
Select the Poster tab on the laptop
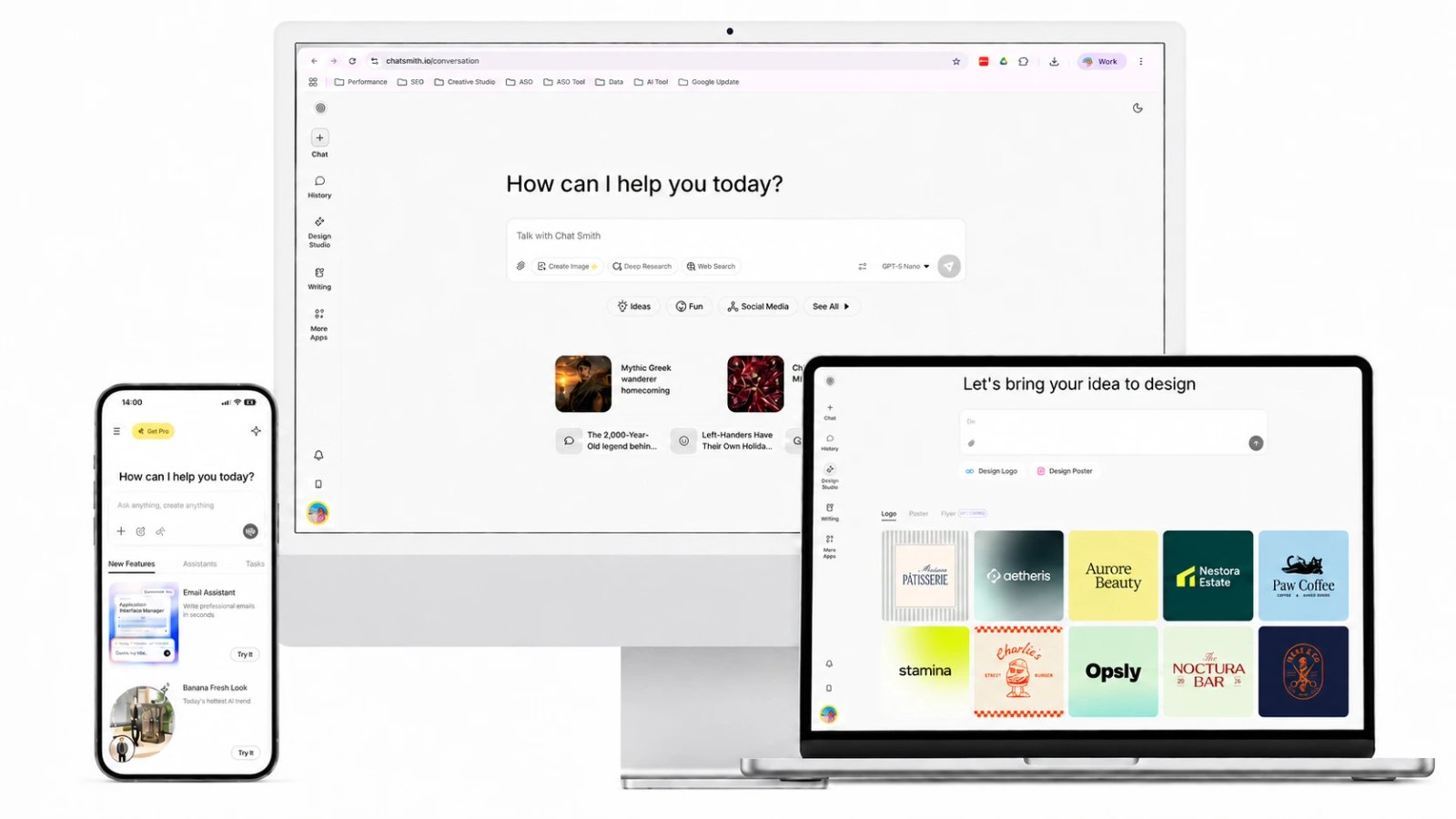919,514
